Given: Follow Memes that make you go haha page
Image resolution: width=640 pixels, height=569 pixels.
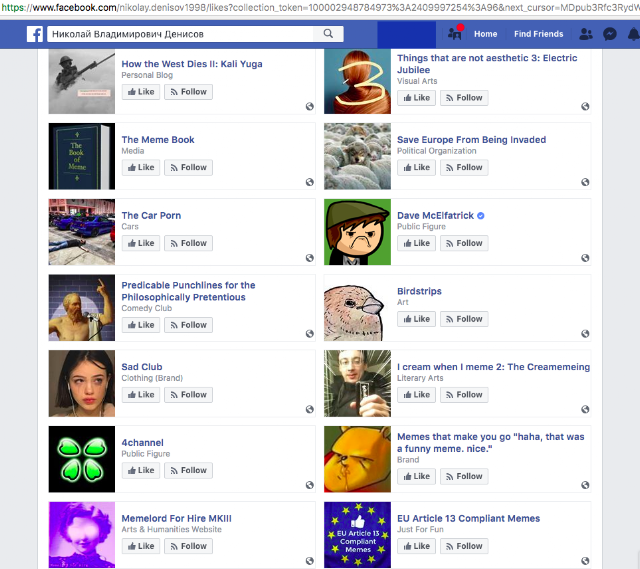Looking at the screenshot, I should point(464,476).
